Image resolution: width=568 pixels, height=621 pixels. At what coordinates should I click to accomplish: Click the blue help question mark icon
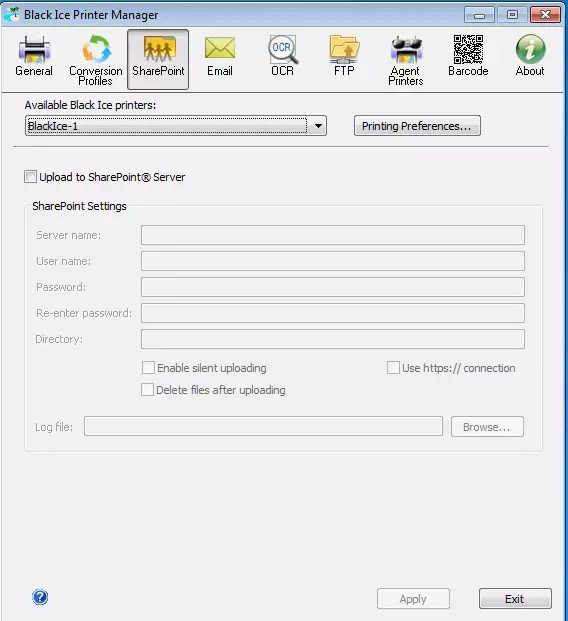40,597
